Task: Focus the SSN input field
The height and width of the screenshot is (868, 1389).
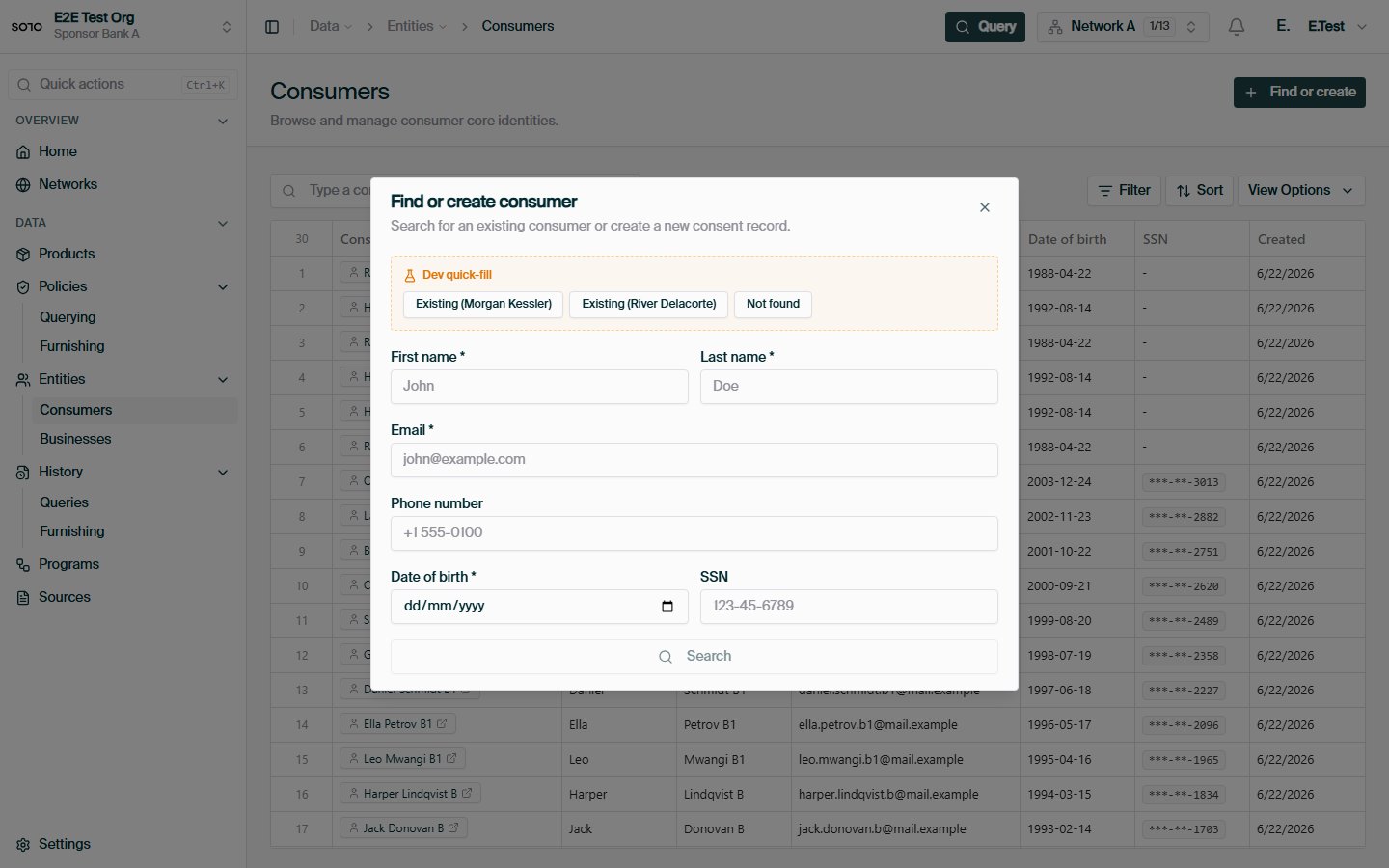Action: coord(849,607)
